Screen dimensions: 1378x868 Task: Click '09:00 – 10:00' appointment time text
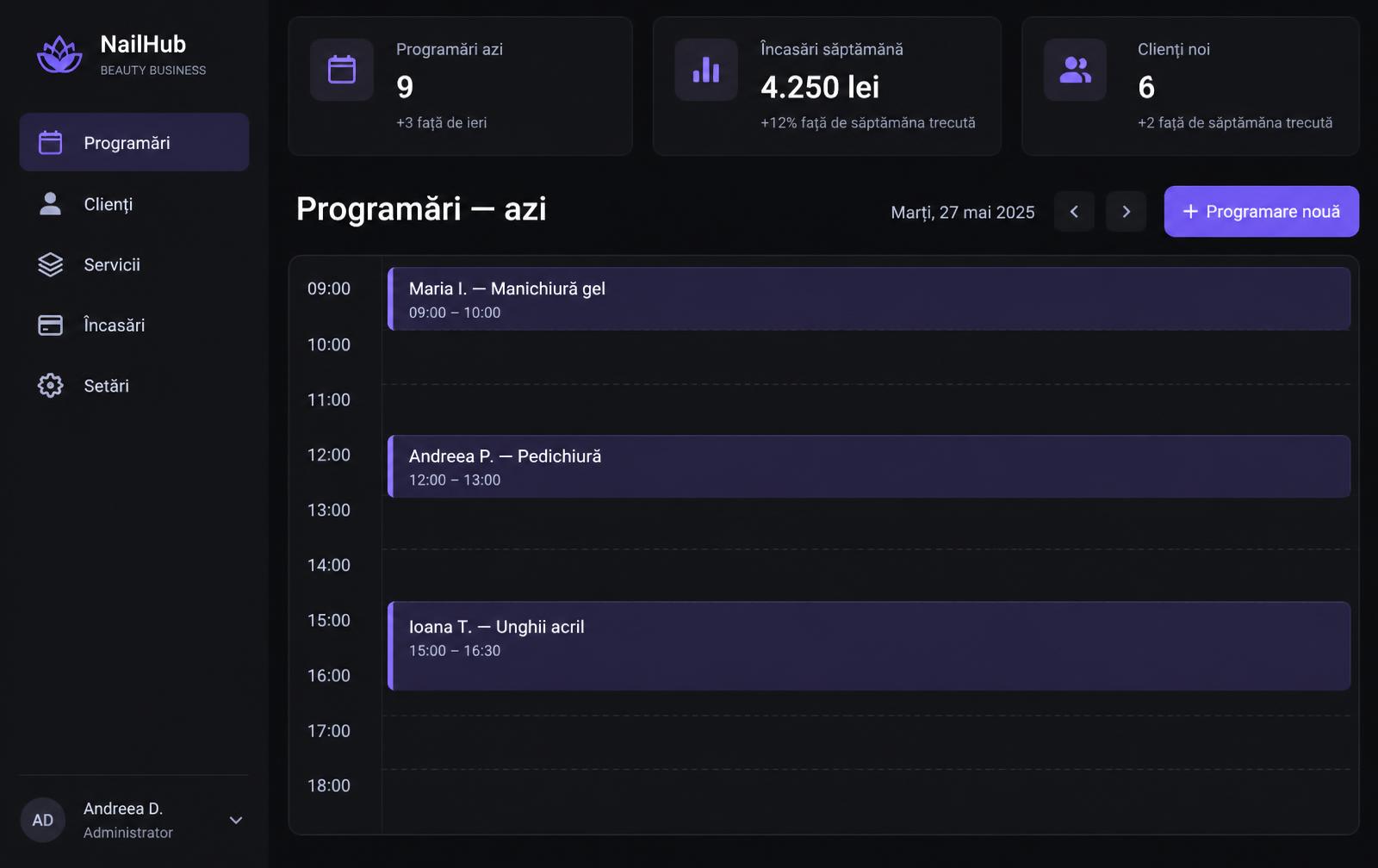(x=455, y=313)
